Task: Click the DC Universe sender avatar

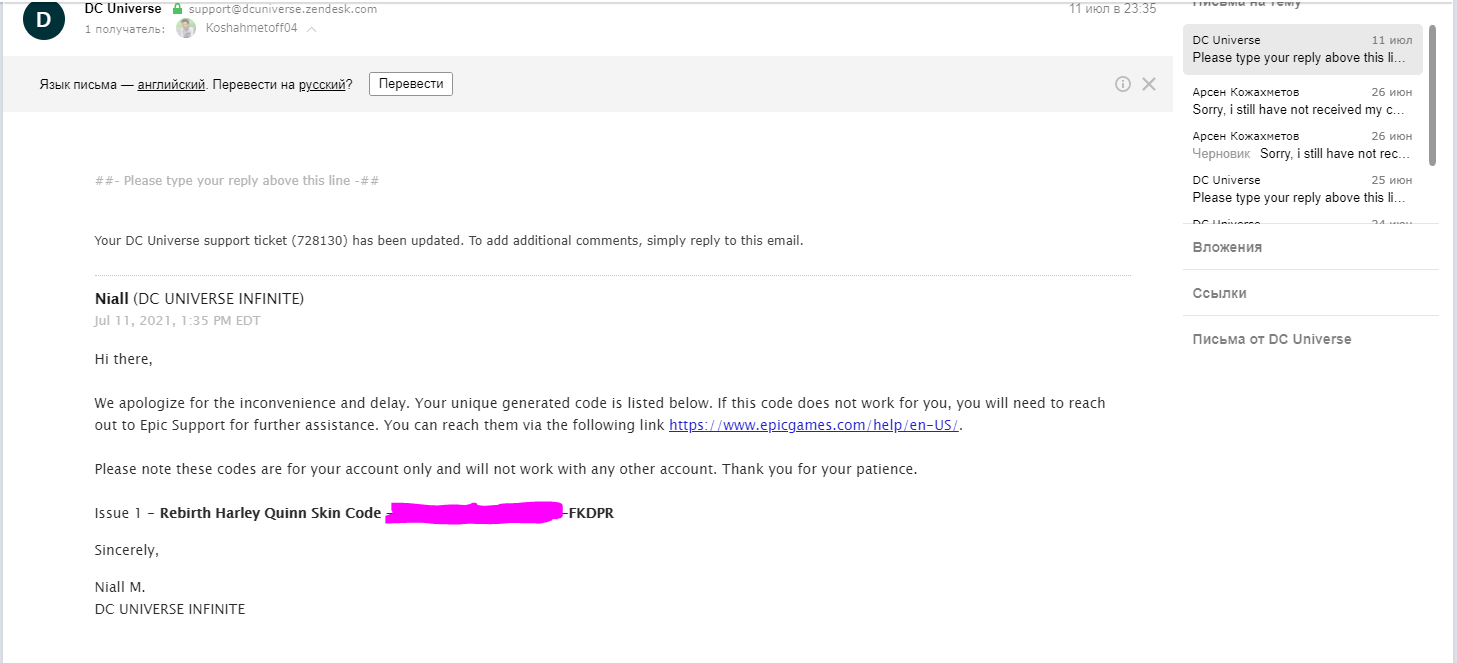Action: (43, 19)
